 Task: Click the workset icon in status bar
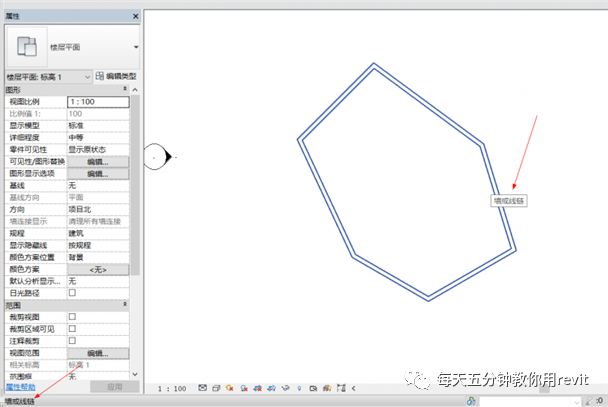pos(471,401)
